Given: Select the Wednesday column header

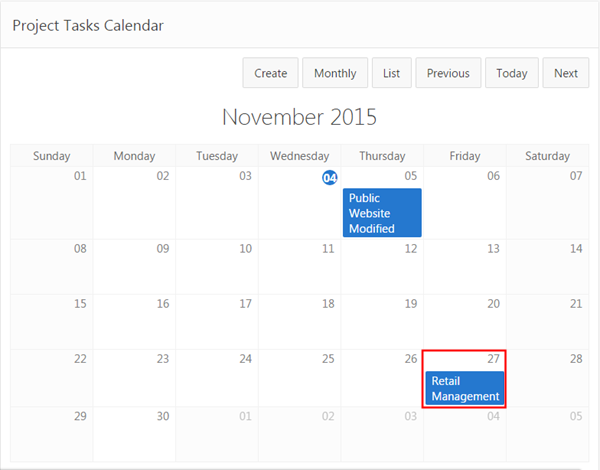Looking at the screenshot, I should pyautogui.click(x=299, y=156).
